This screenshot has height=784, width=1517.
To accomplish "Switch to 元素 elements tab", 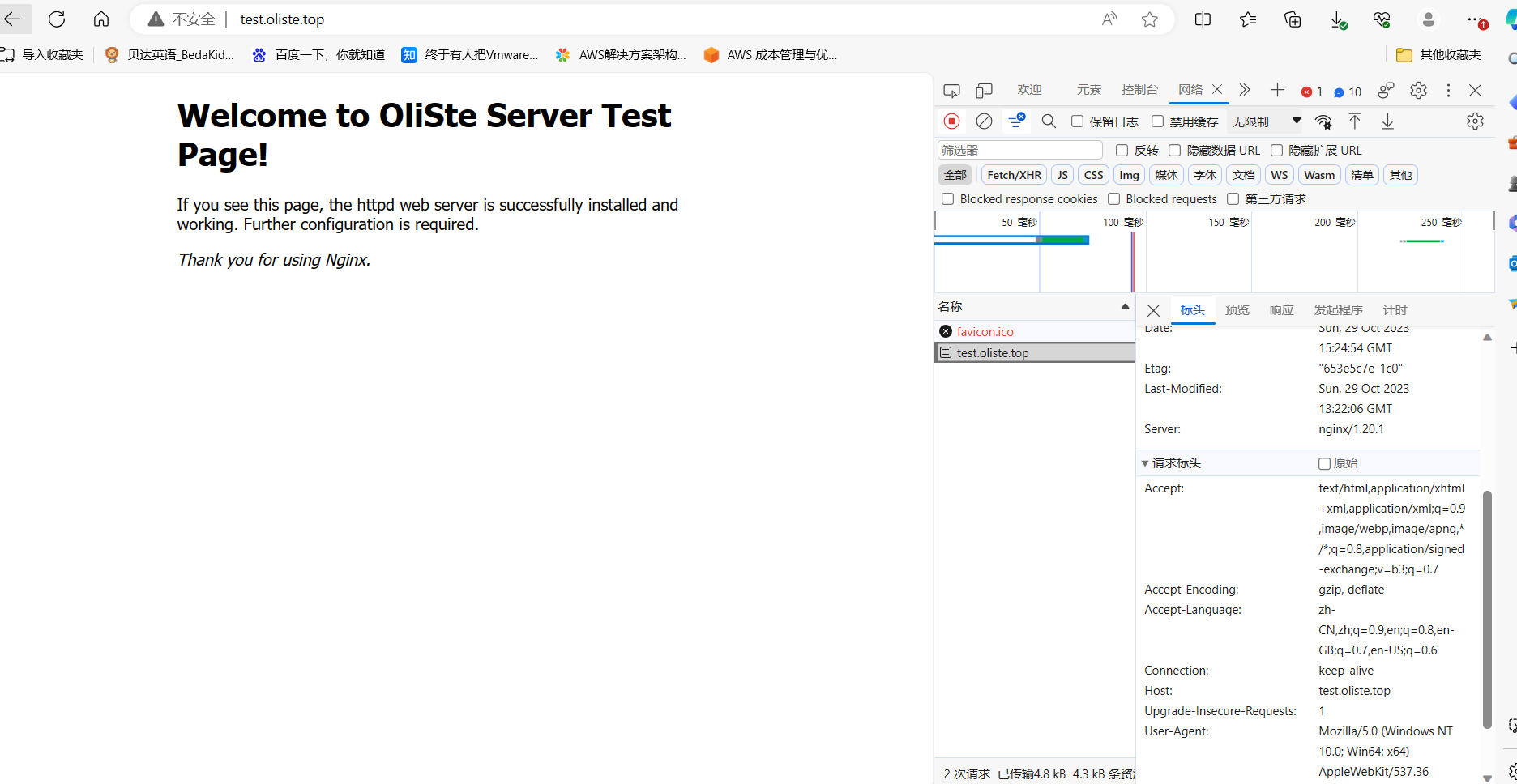I will click(x=1089, y=90).
